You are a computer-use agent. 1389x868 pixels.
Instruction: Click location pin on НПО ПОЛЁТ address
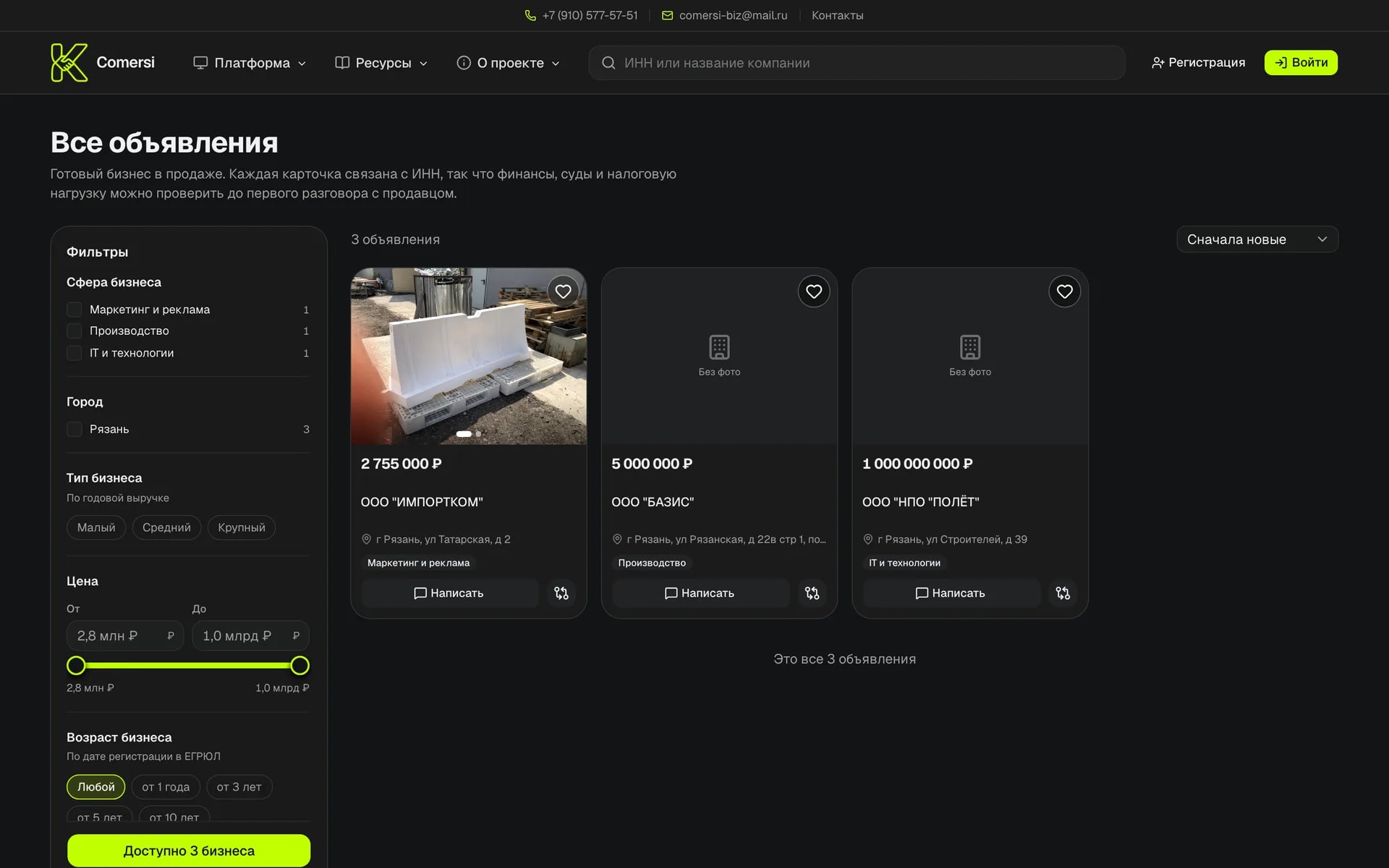tap(867, 539)
